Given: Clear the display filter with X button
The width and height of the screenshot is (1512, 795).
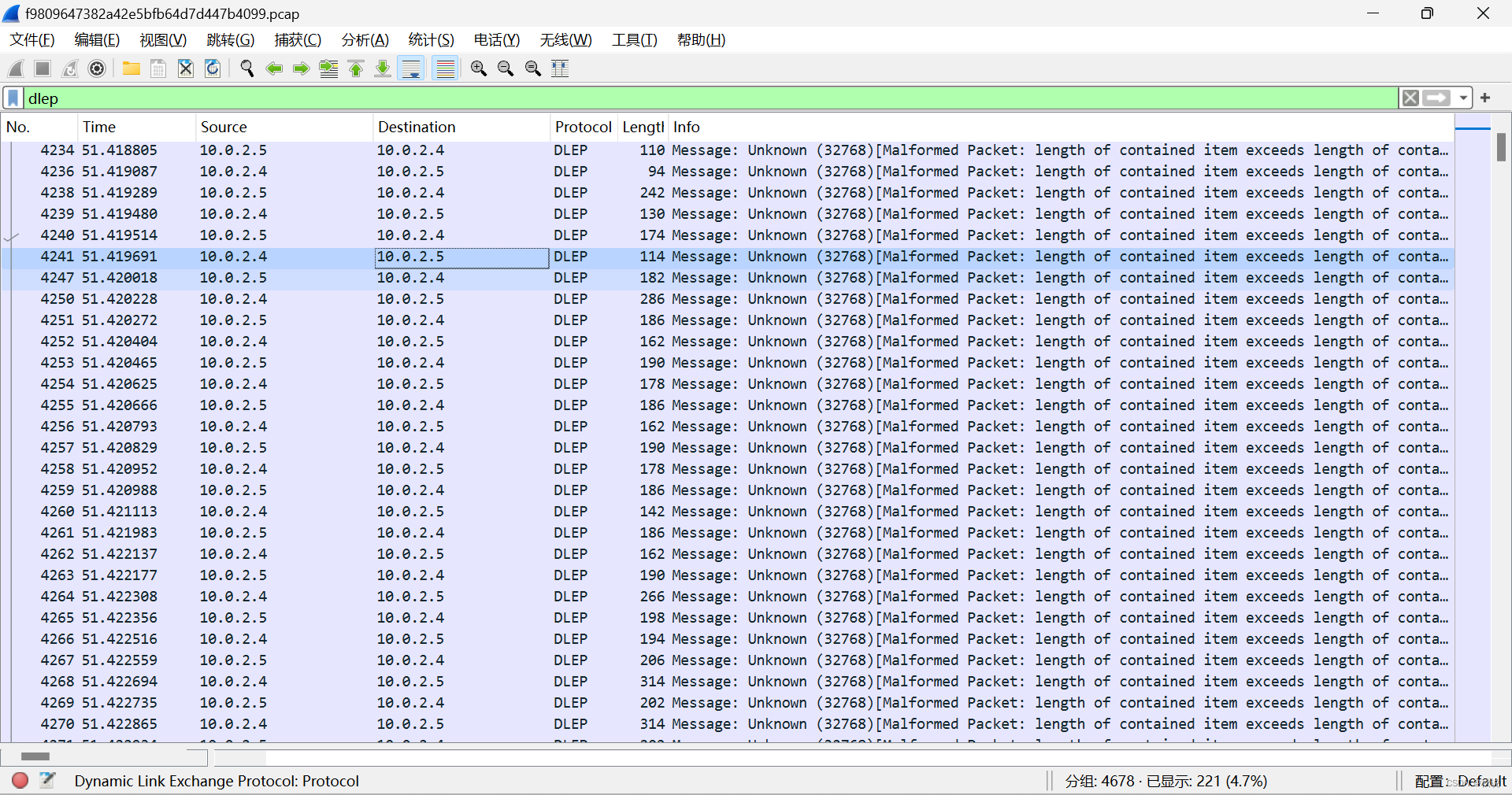Looking at the screenshot, I should click(1410, 98).
